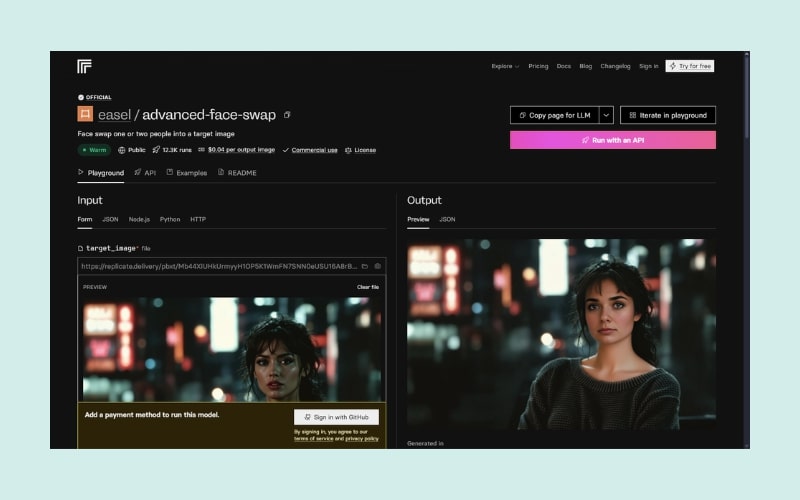The image size is (800, 500).
Task: Select Python input tab
Action: click(x=170, y=219)
